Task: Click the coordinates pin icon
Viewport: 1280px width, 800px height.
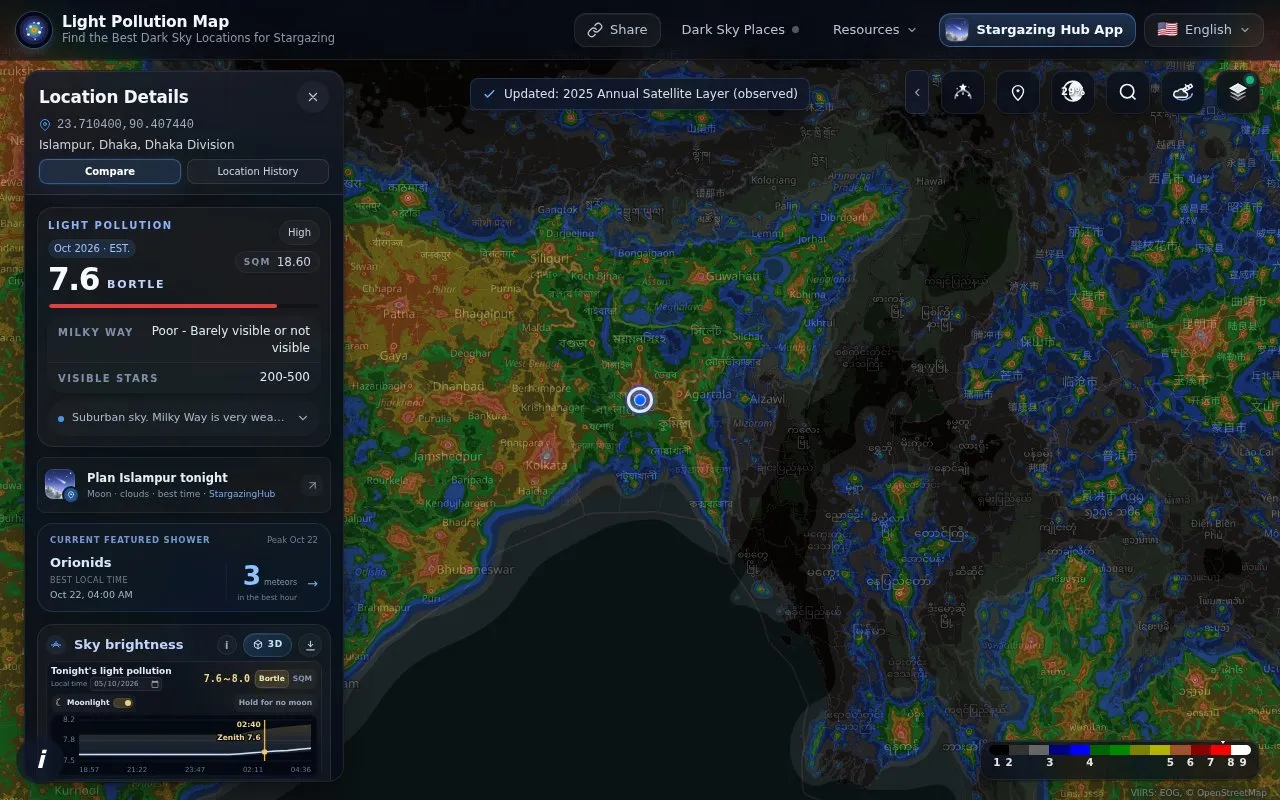Action: pyautogui.click(x=45, y=124)
